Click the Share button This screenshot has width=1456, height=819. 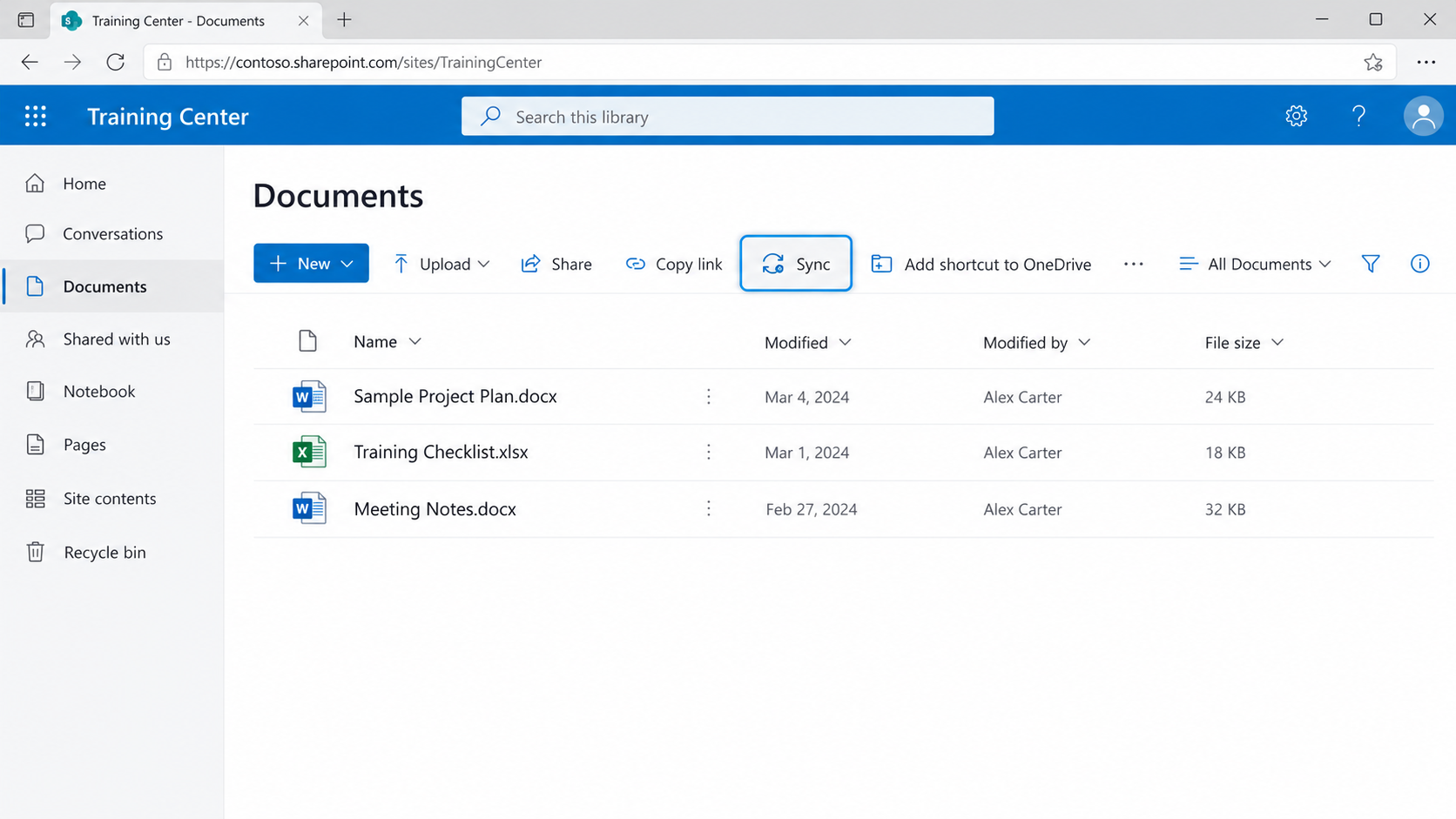click(x=556, y=264)
